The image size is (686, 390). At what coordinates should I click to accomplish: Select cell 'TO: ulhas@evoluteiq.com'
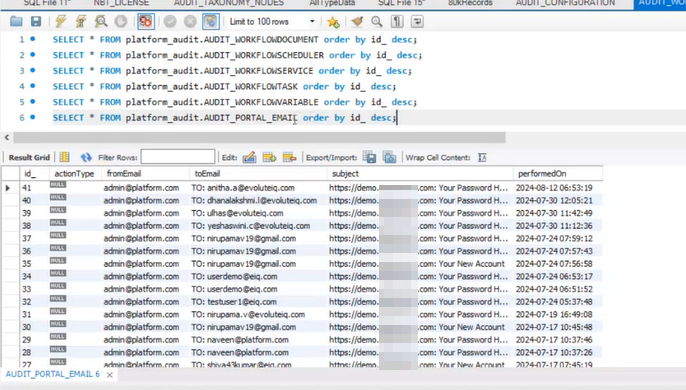[258, 213]
